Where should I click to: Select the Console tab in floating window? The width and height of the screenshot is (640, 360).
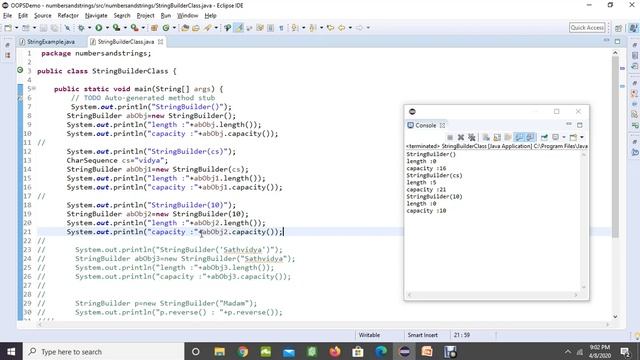coord(426,125)
